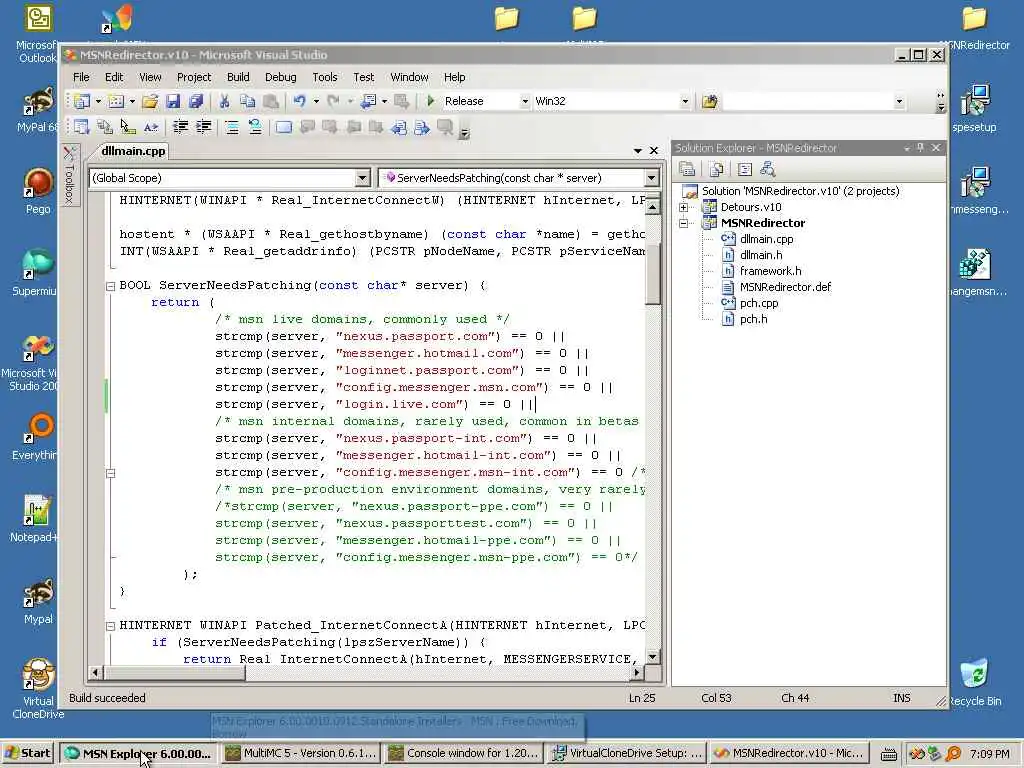
Task: Click the New Project toolbar icon
Action: coord(82,101)
